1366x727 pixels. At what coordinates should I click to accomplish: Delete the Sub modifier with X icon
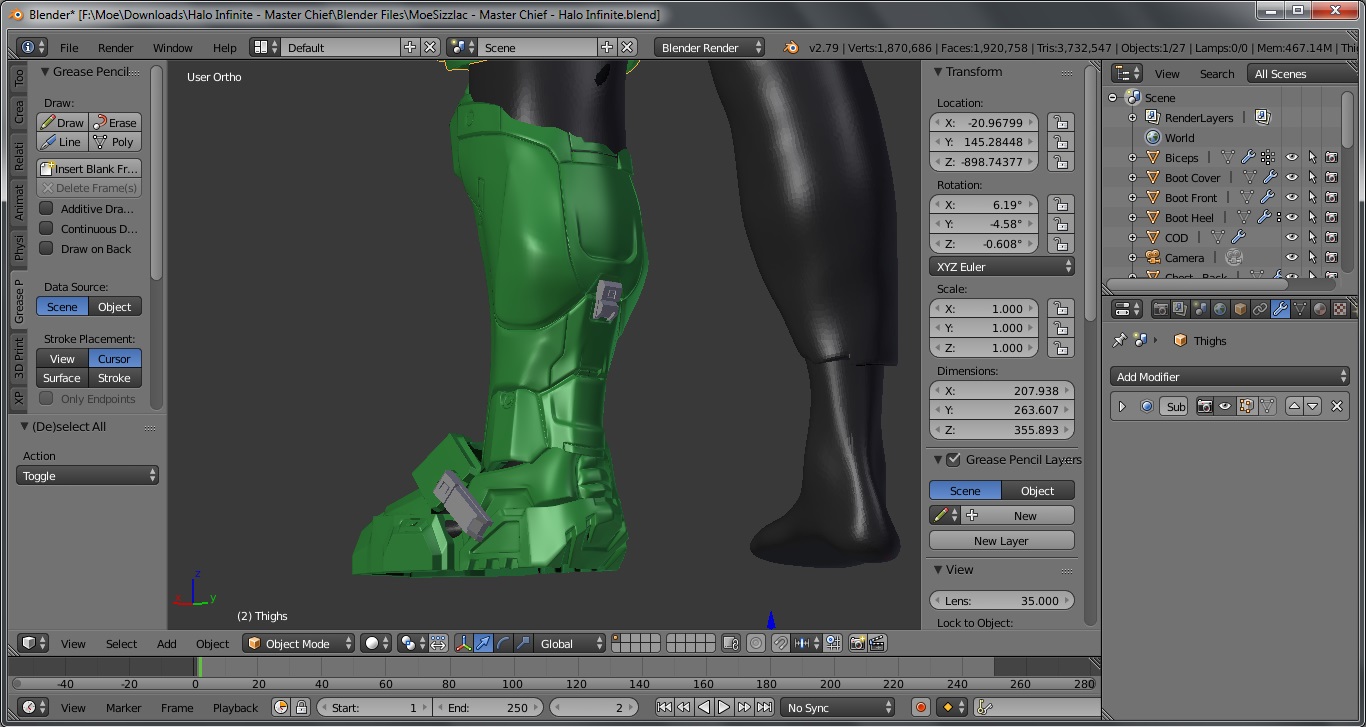coord(1336,406)
